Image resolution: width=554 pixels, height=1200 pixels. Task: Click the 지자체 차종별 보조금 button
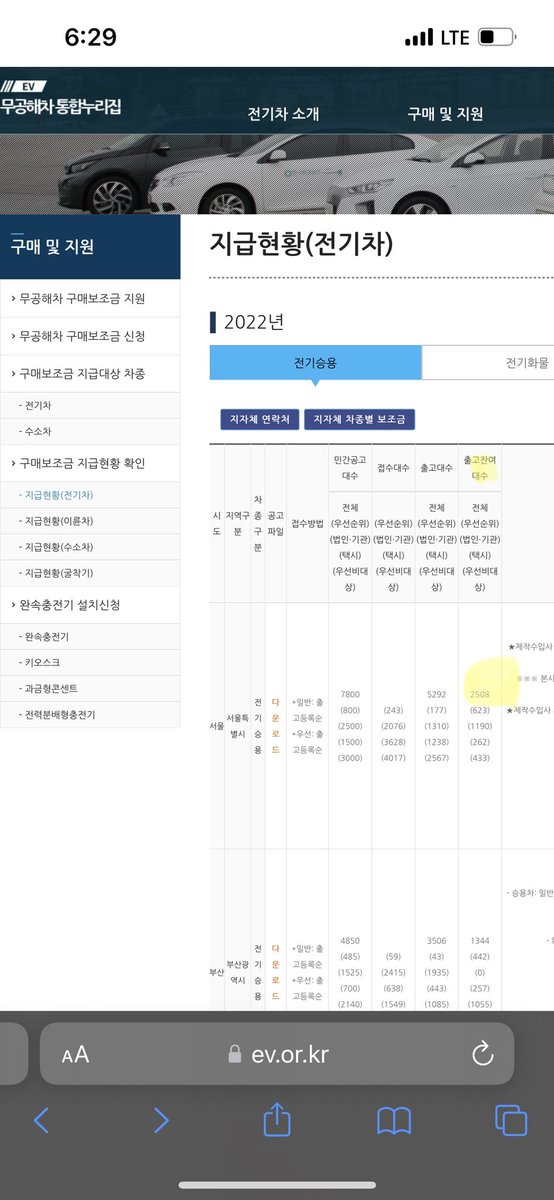[359, 419]
